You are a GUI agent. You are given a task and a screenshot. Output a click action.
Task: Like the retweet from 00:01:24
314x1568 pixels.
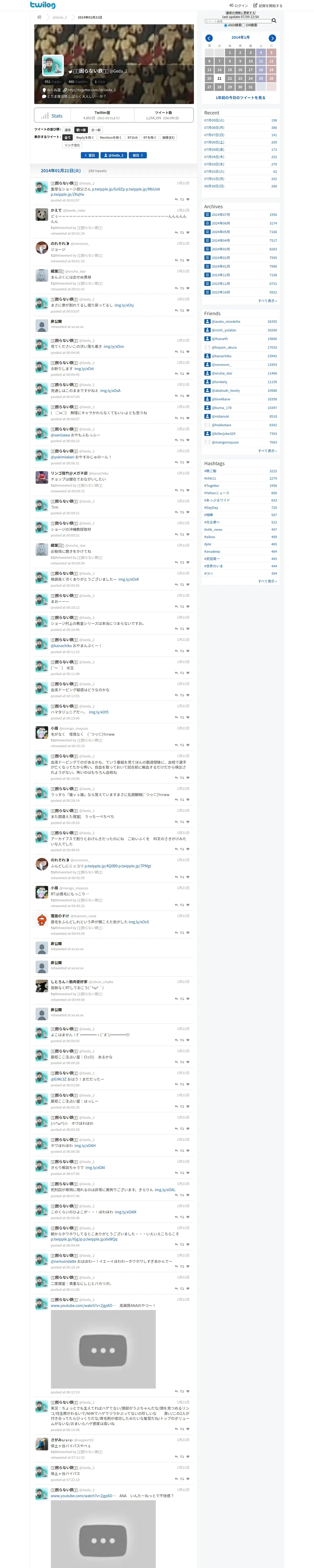(x=188, y=233)
